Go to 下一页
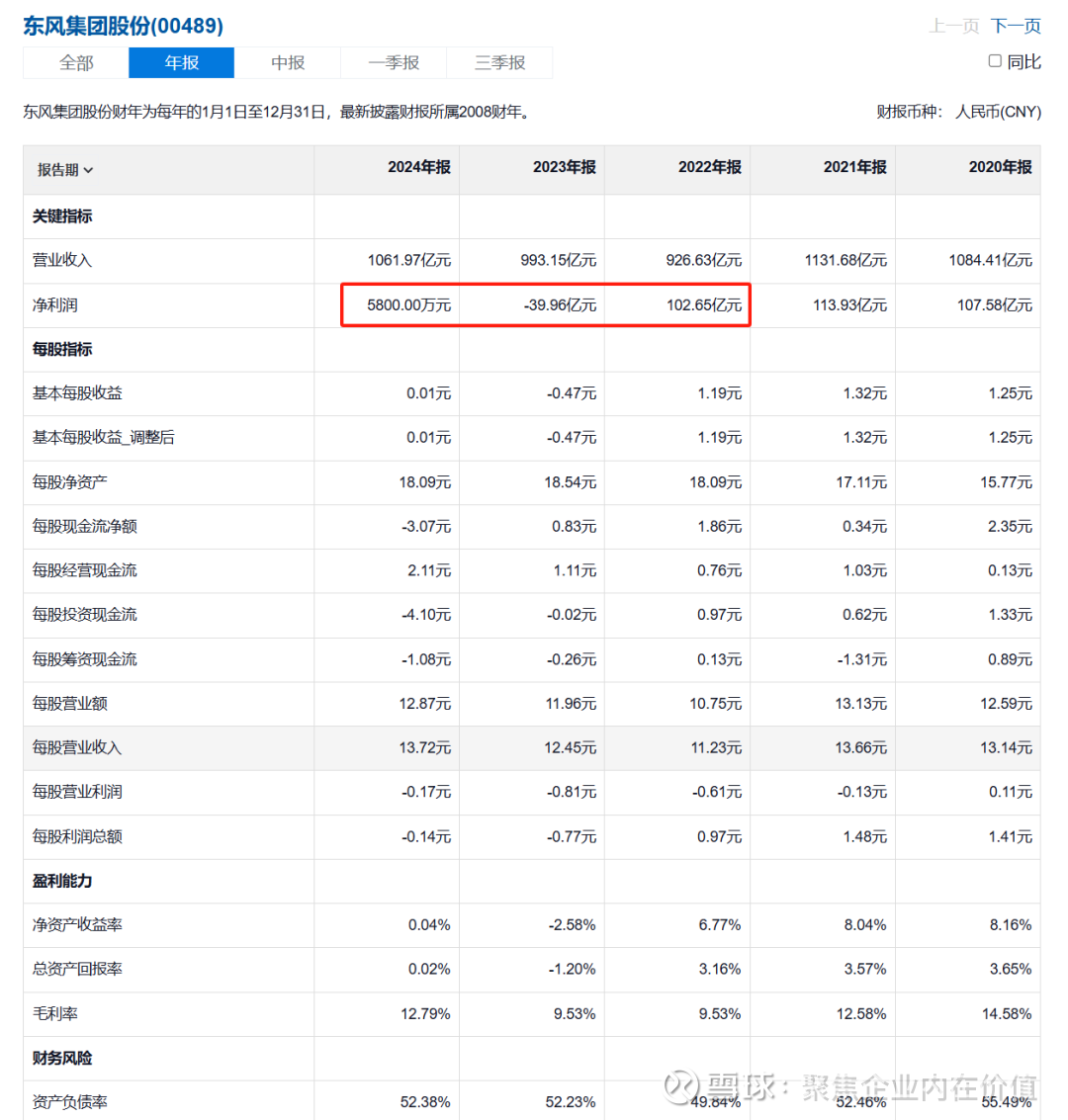 point(1016,27)
